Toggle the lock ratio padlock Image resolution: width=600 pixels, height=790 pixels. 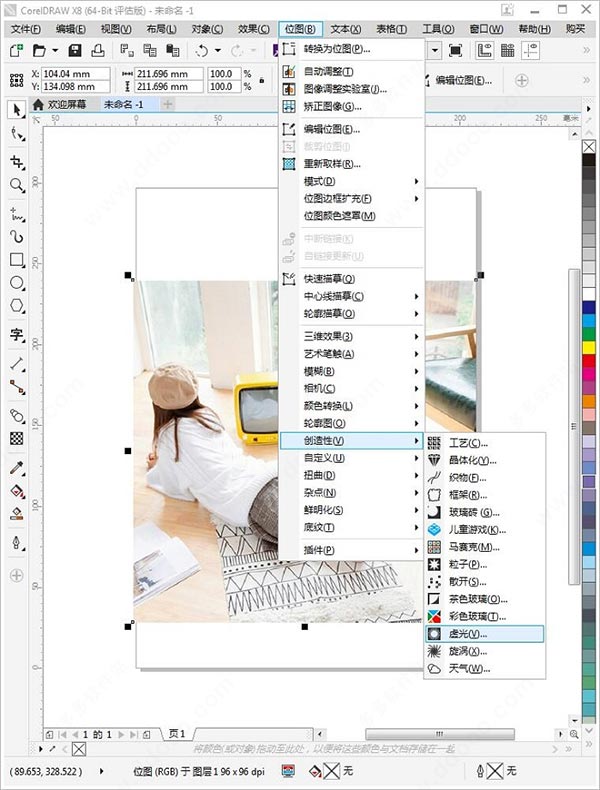[261, 80]
